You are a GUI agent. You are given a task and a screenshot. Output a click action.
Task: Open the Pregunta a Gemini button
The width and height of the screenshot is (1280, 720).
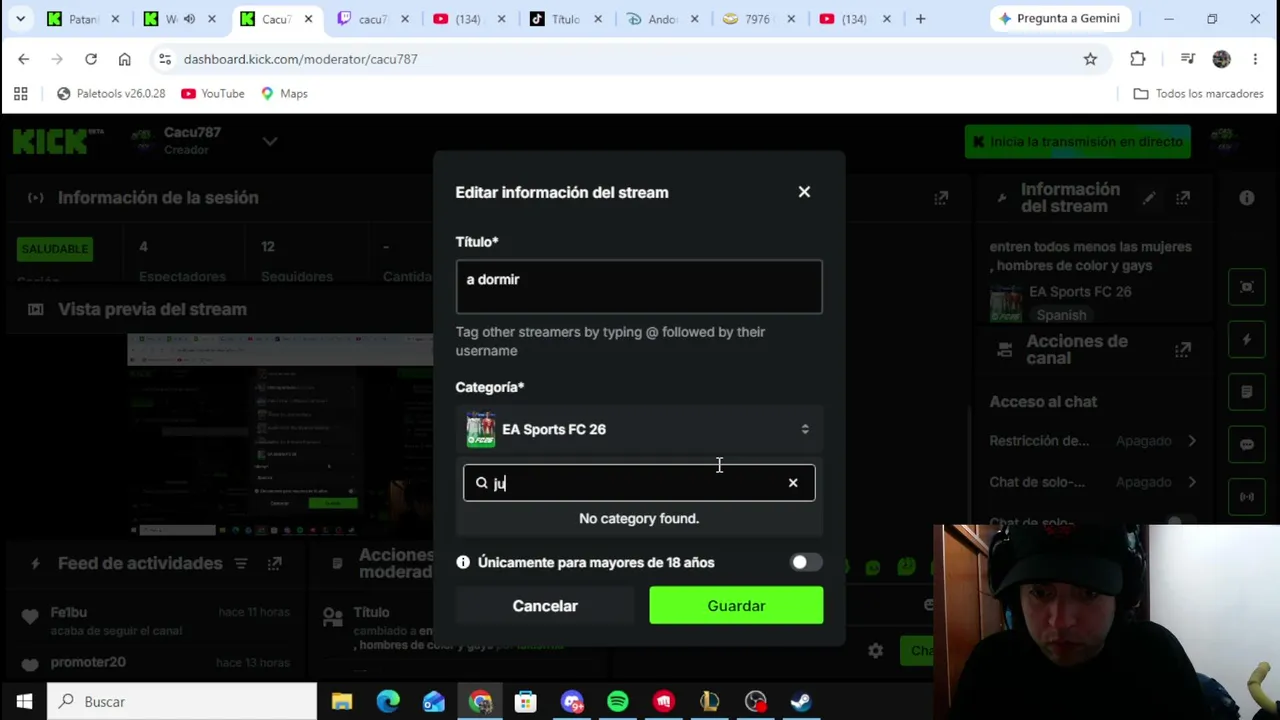[1061, 19]
